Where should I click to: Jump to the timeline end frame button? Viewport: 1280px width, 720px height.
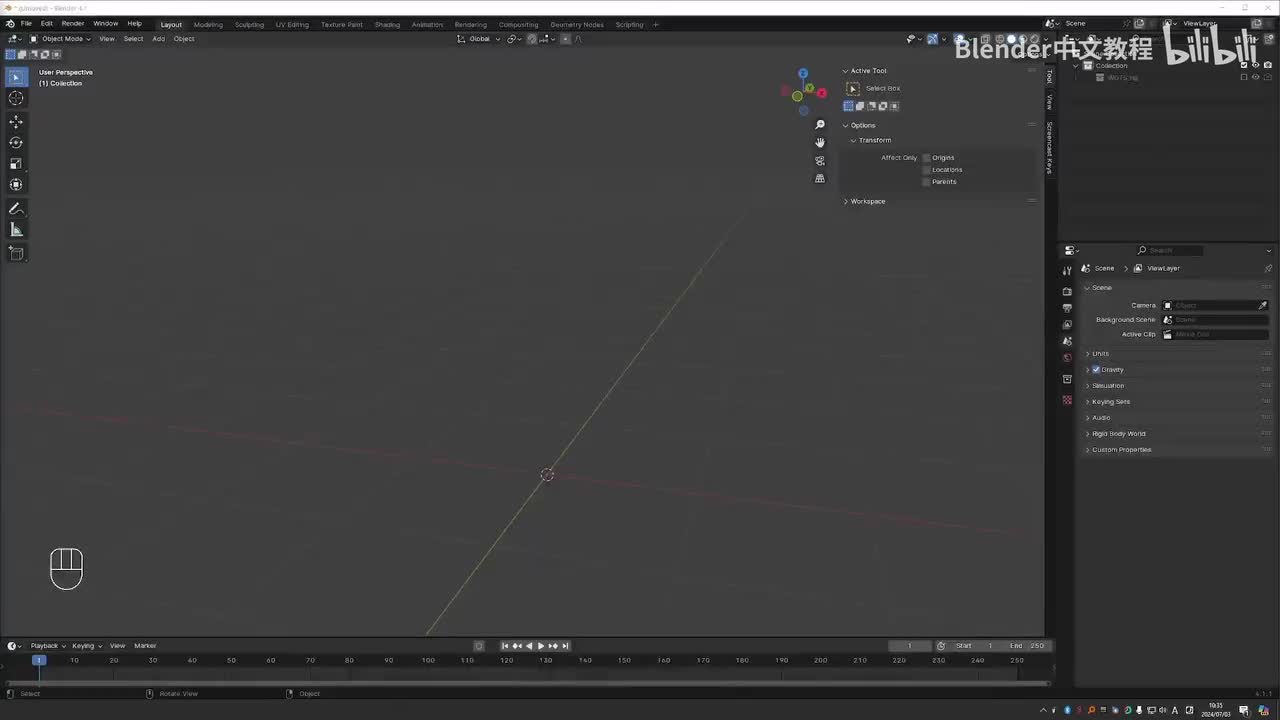(x=565, y=646)
